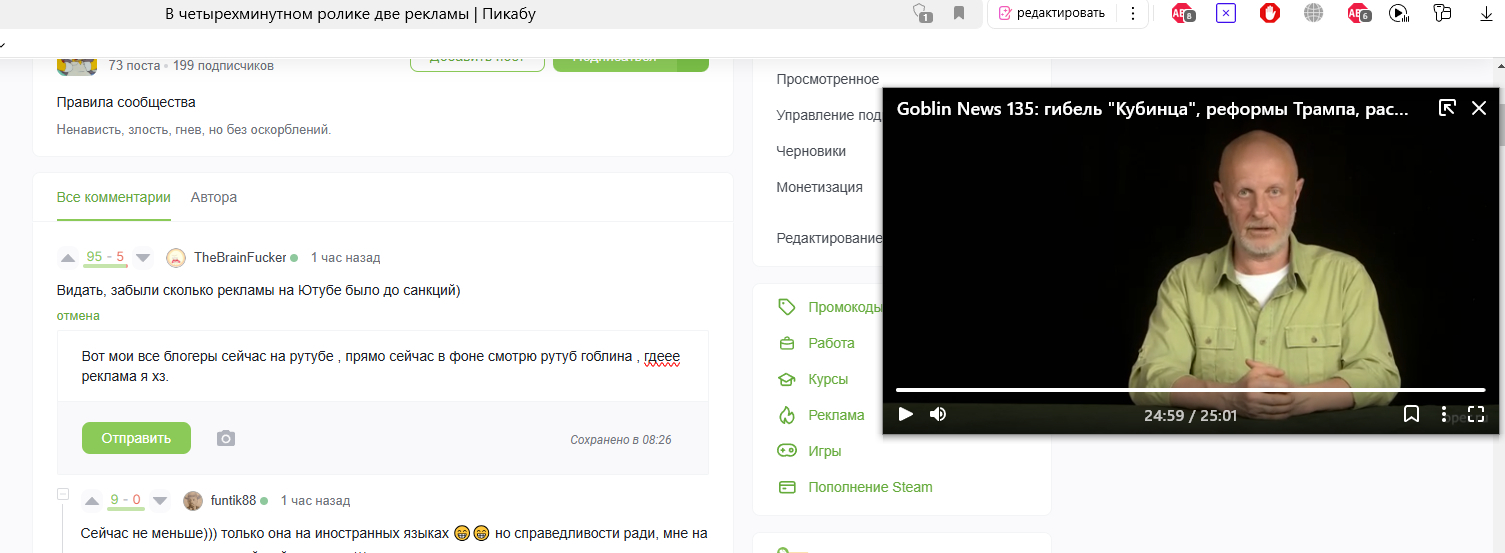This screenshot has width=1505, height=553.
Task: Open Промокоды in the sidebar
Action: 845,307
